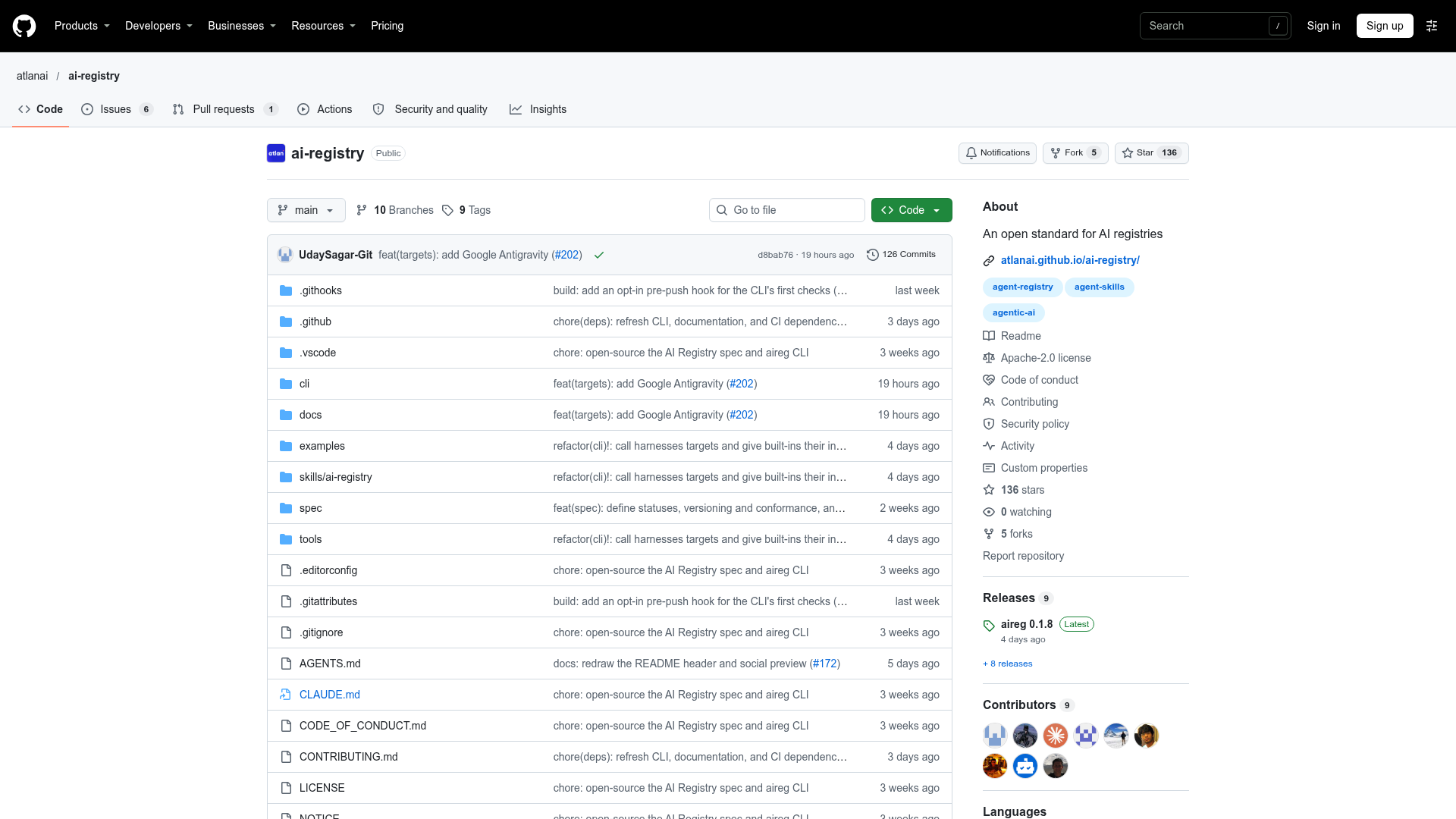1456x819 pixels.
Task: Click the top Search input box
Action: pyautogui.click(x=1215, y=26)
